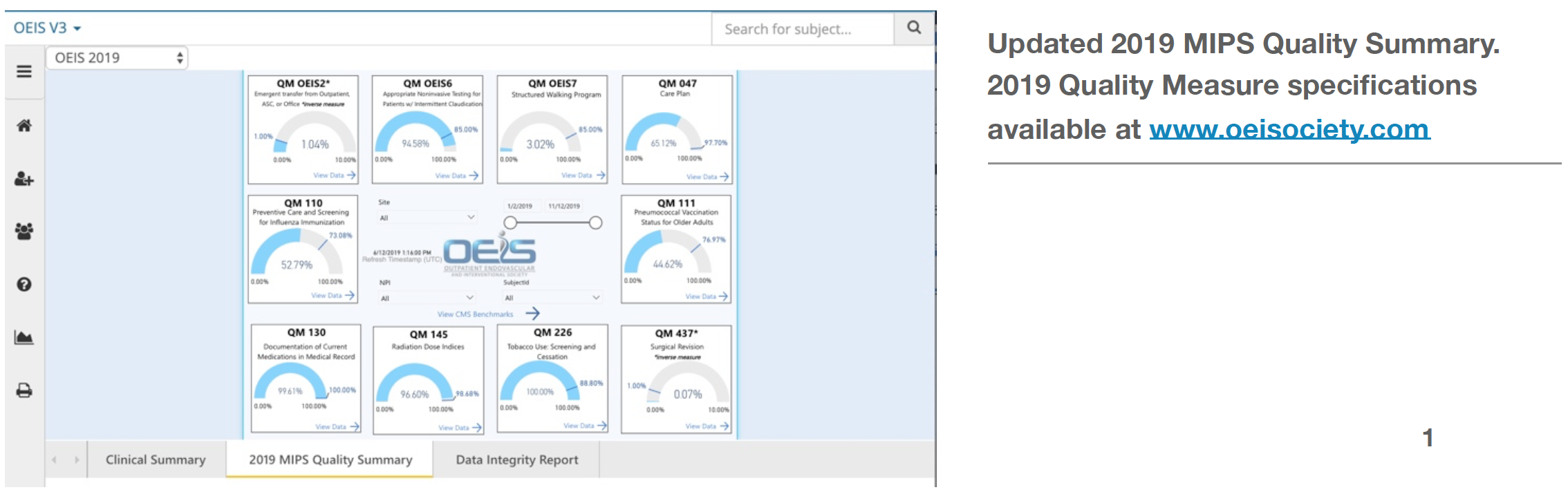
Task: Expand the SubjectId filter dropdown
Action: pos(552,298)
